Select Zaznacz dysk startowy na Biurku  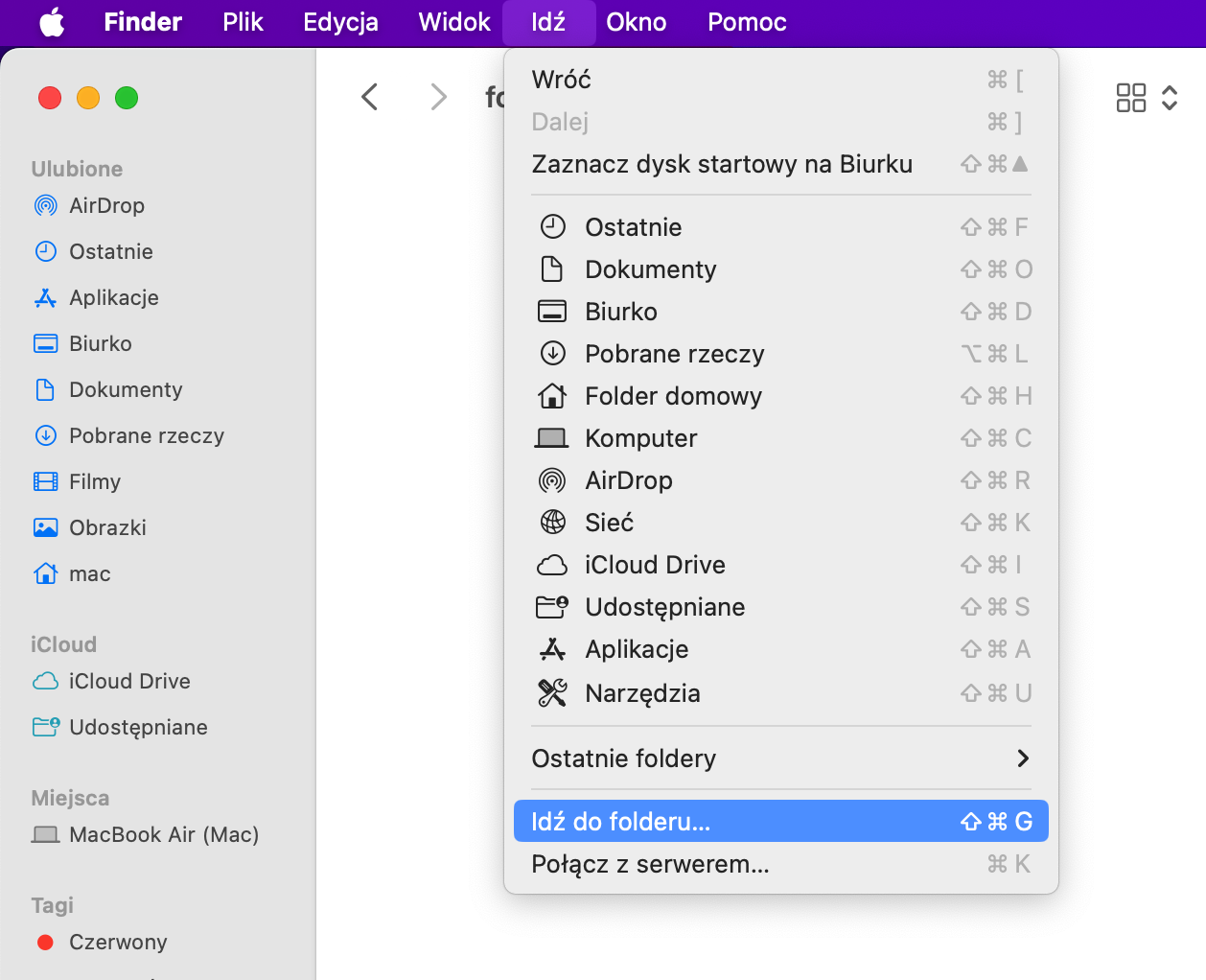[x=781, y=164]
